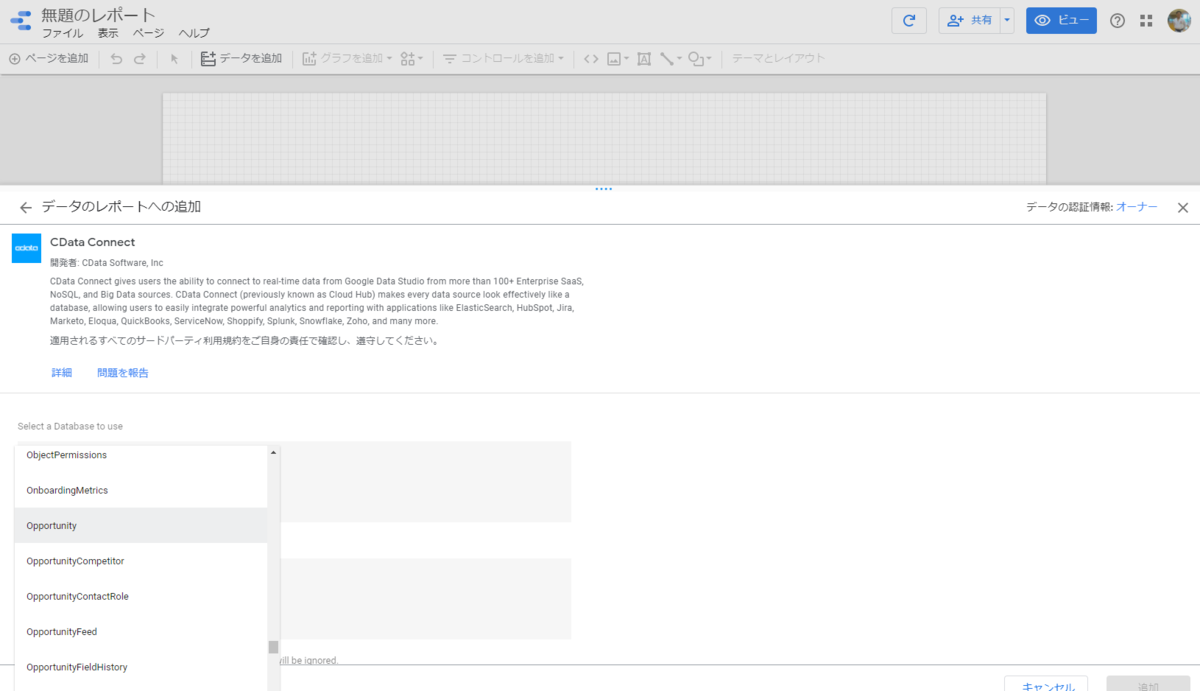The width and height of the screenshot is (1200, 691).
Task: Open the ヘルプ menu
Action: [x=194, y=33]
